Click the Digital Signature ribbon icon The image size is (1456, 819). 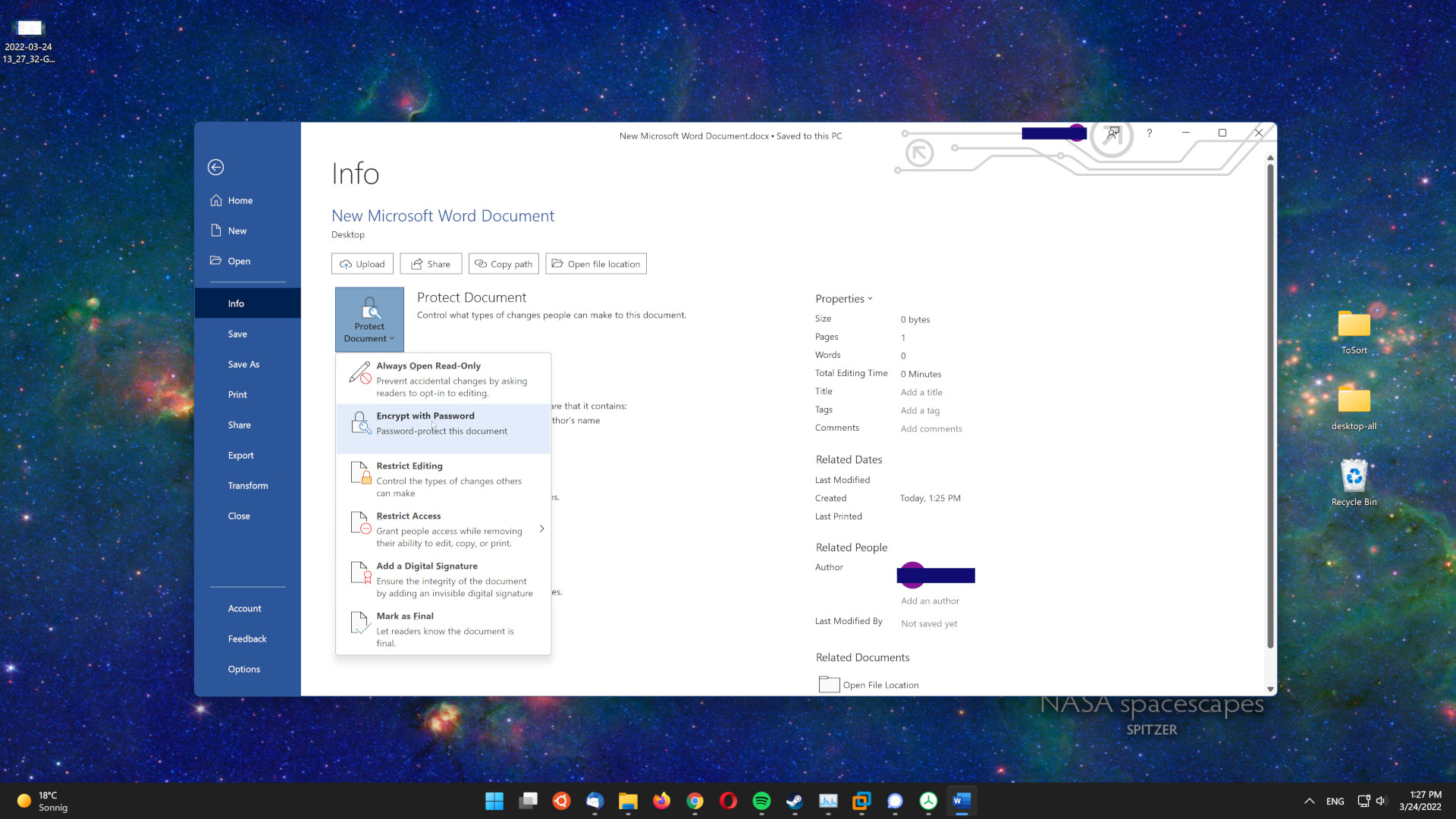pos(361,573)
